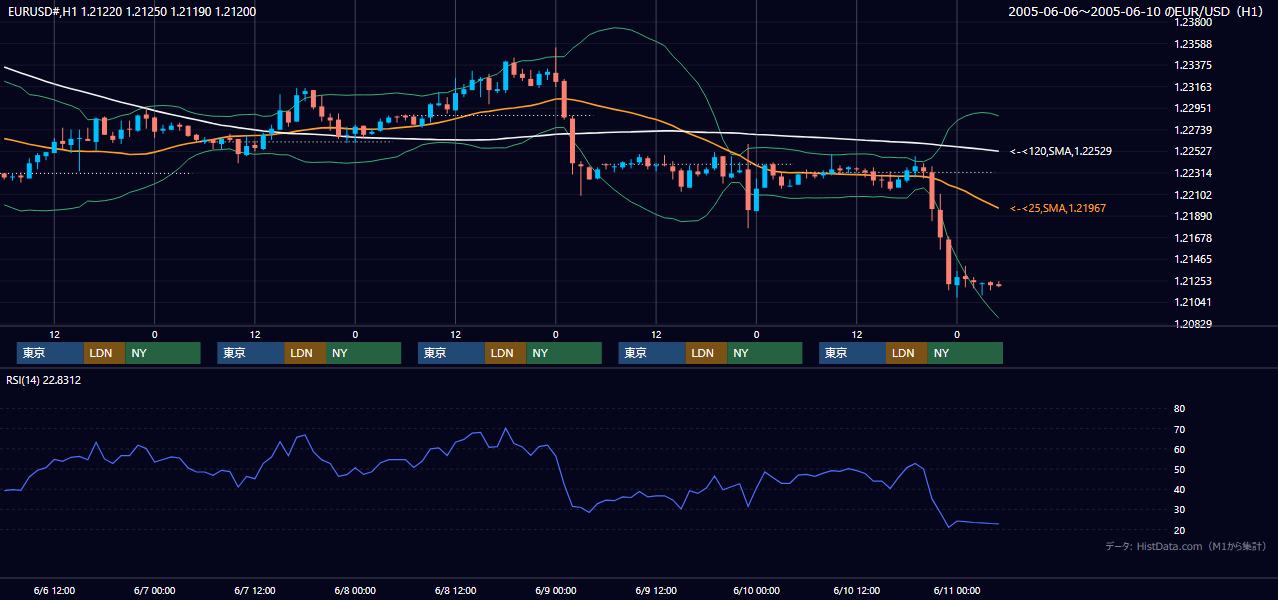Click price axis label 1.22739
The image size is (1278, 600).
(x=1193, y=130)
